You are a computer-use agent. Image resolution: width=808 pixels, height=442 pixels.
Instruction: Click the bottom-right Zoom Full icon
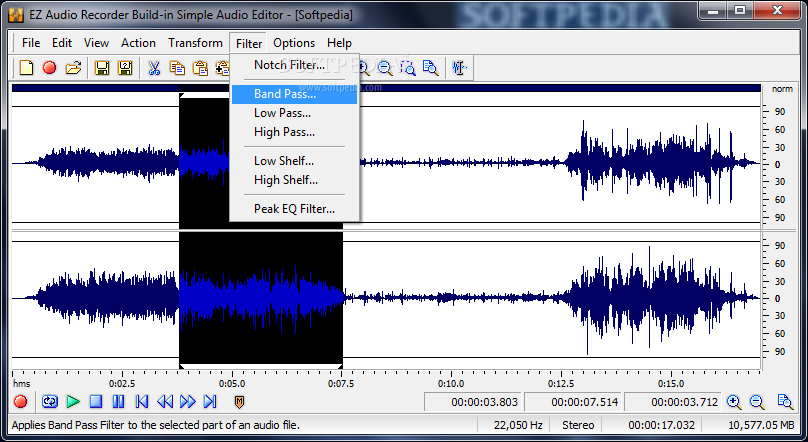pos(785,402)
